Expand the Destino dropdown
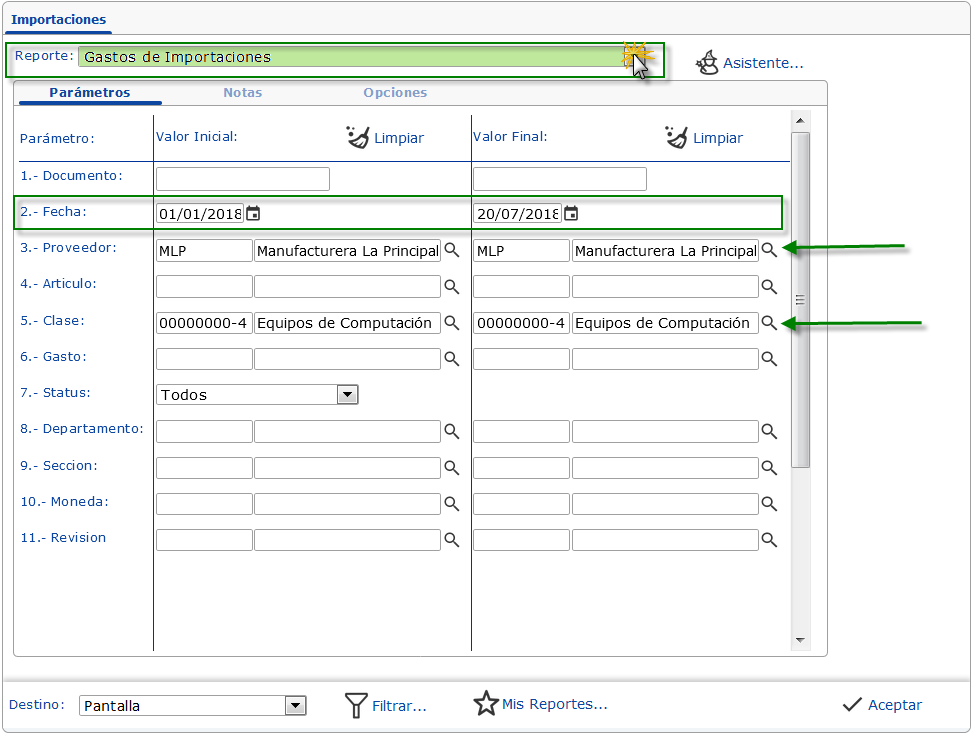Image resolution: width=973 pixels, height=735 pixels. tap(295, 706)
